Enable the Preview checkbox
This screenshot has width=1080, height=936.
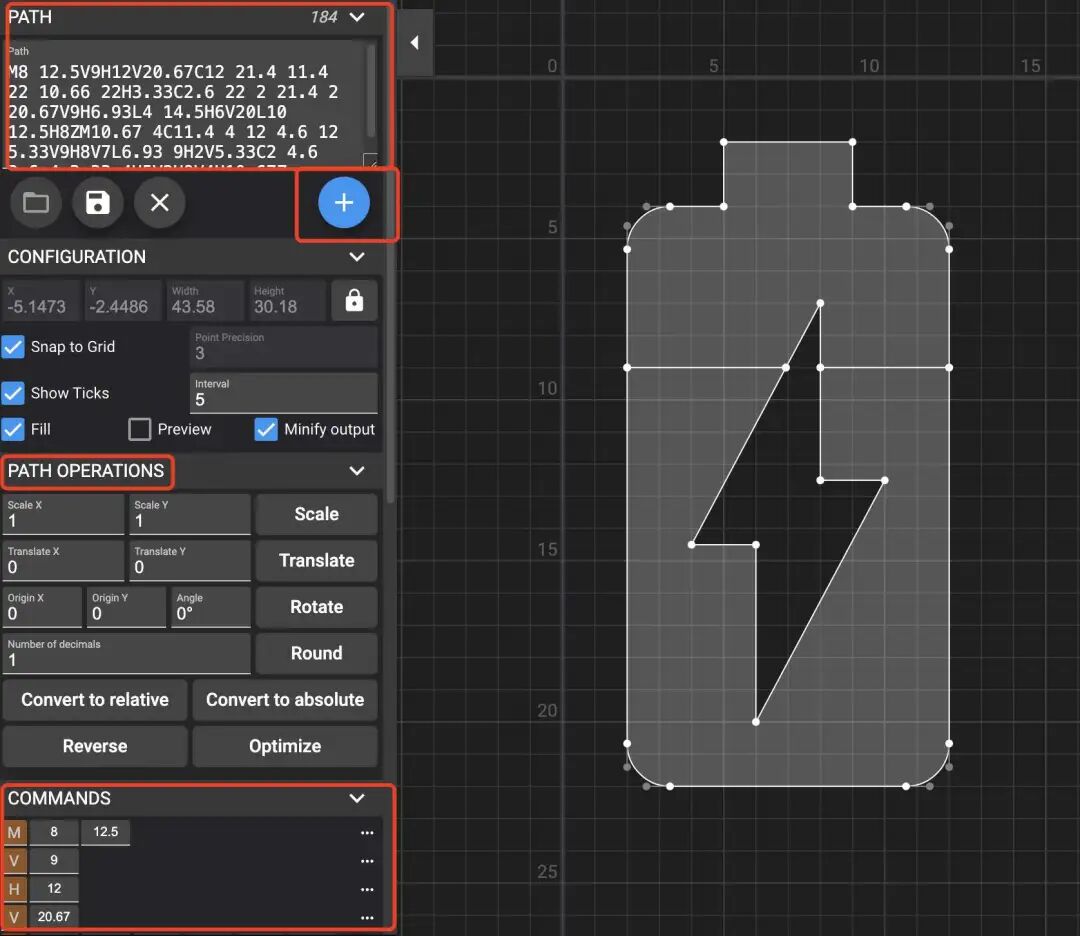coord(140,429)
